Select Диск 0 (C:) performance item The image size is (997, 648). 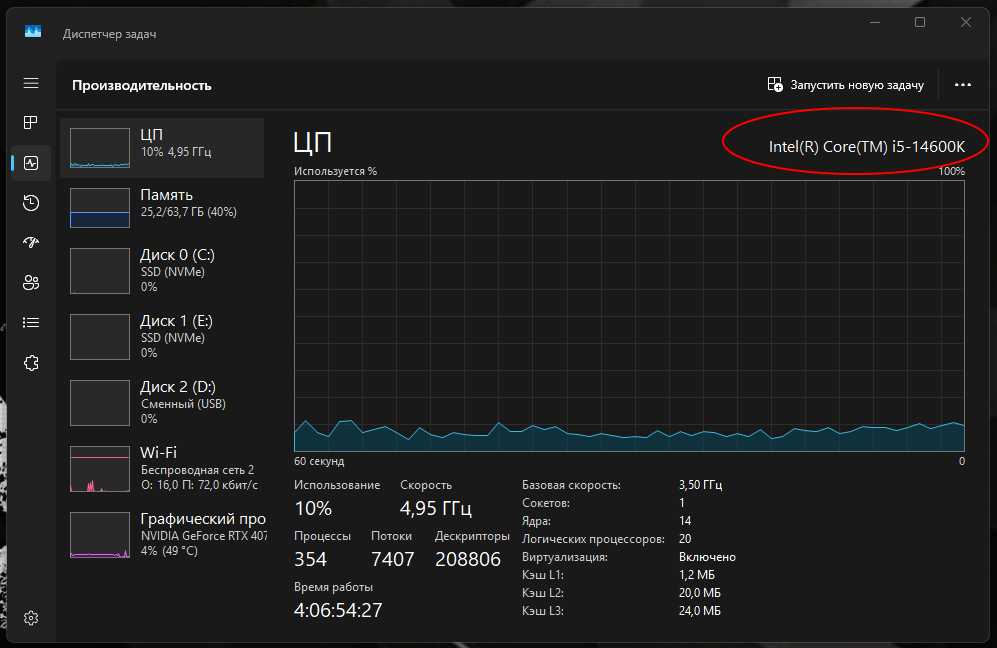tap(162, 270)
